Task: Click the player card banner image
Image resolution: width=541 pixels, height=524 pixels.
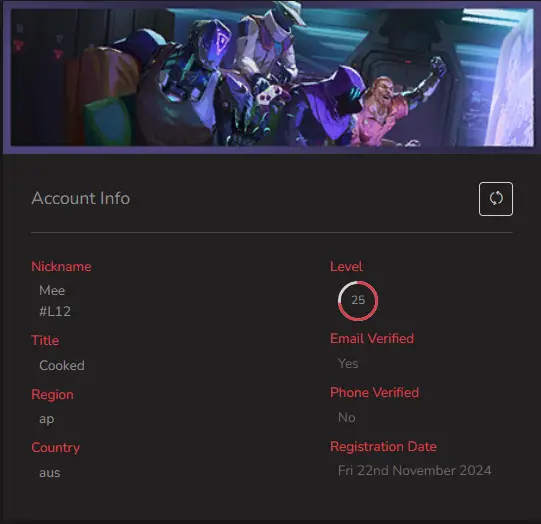Action: click(x=272, y=77)
